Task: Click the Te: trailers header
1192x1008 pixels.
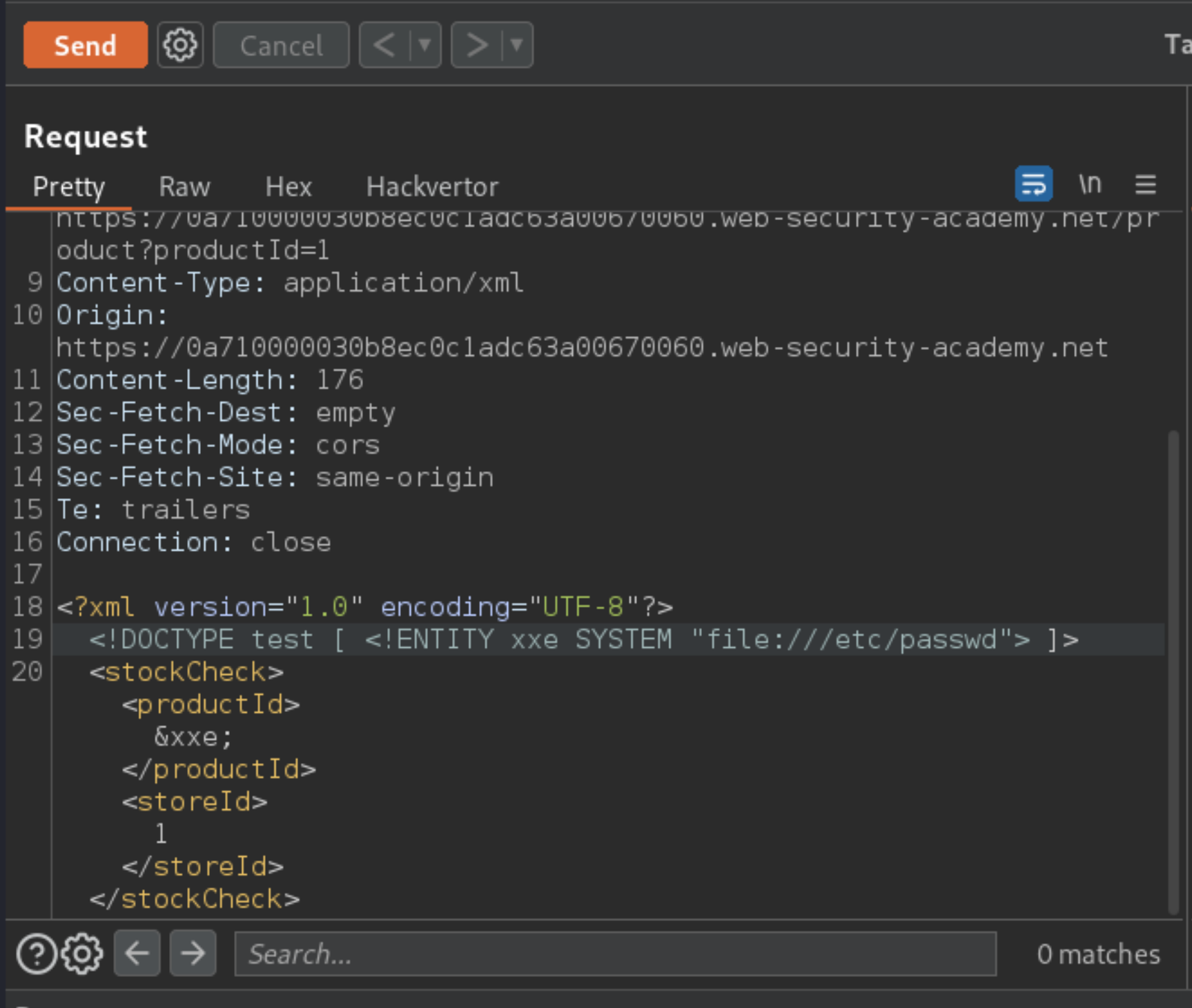Action: [153, 510]
